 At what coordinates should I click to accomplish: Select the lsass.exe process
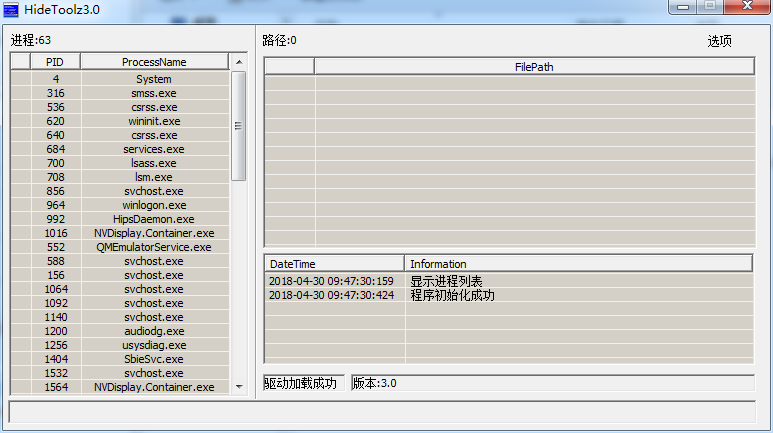(x=154, y=163)
